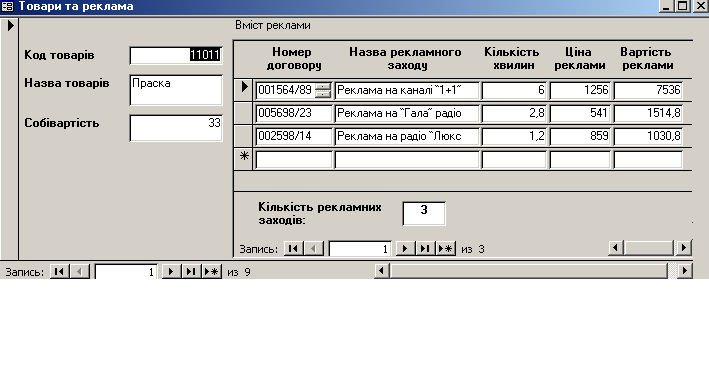Click empty price field in new row
709x384 pixels.
click(x=580, y=159)
